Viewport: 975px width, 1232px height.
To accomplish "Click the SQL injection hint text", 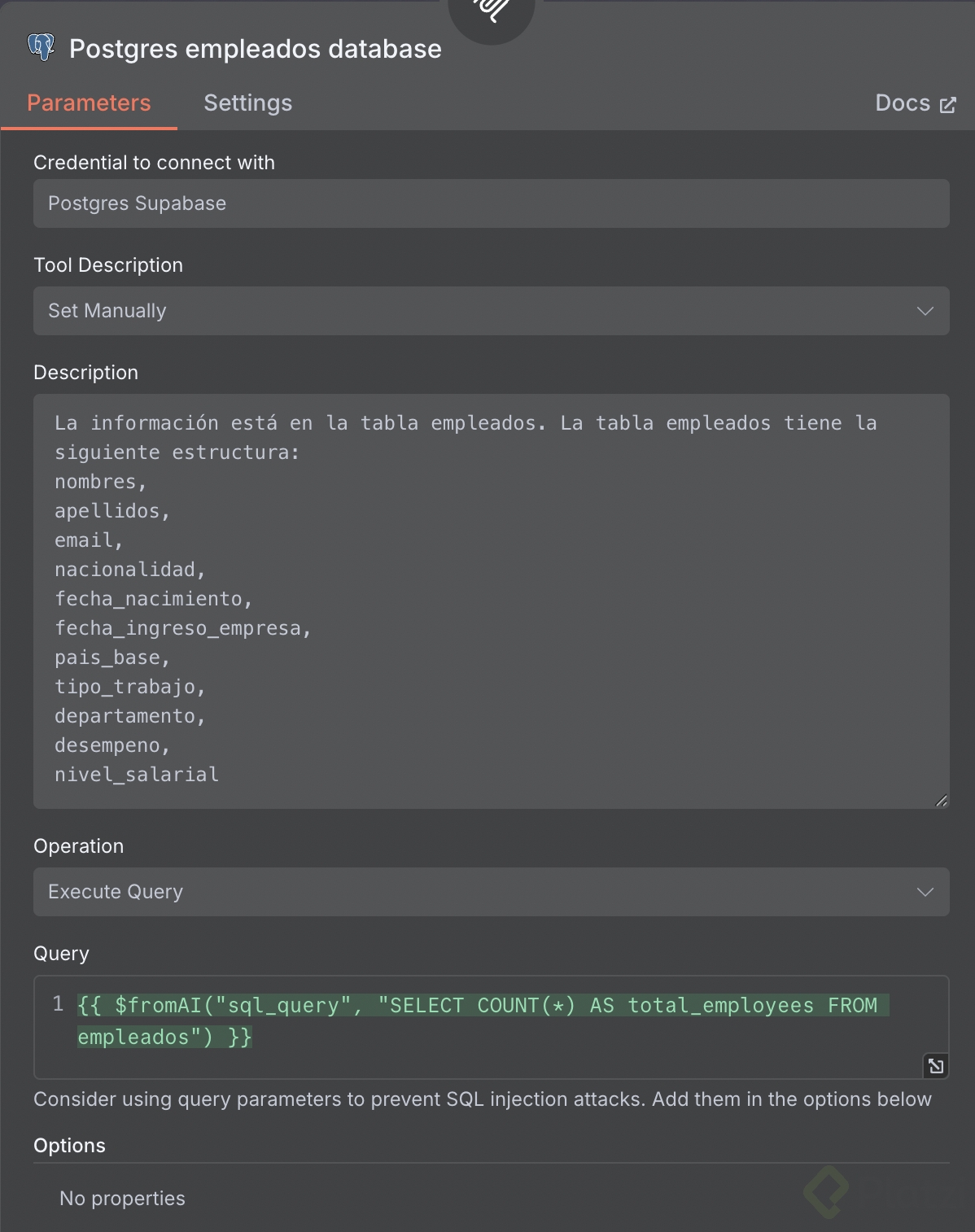I will tap(482, 1099).
